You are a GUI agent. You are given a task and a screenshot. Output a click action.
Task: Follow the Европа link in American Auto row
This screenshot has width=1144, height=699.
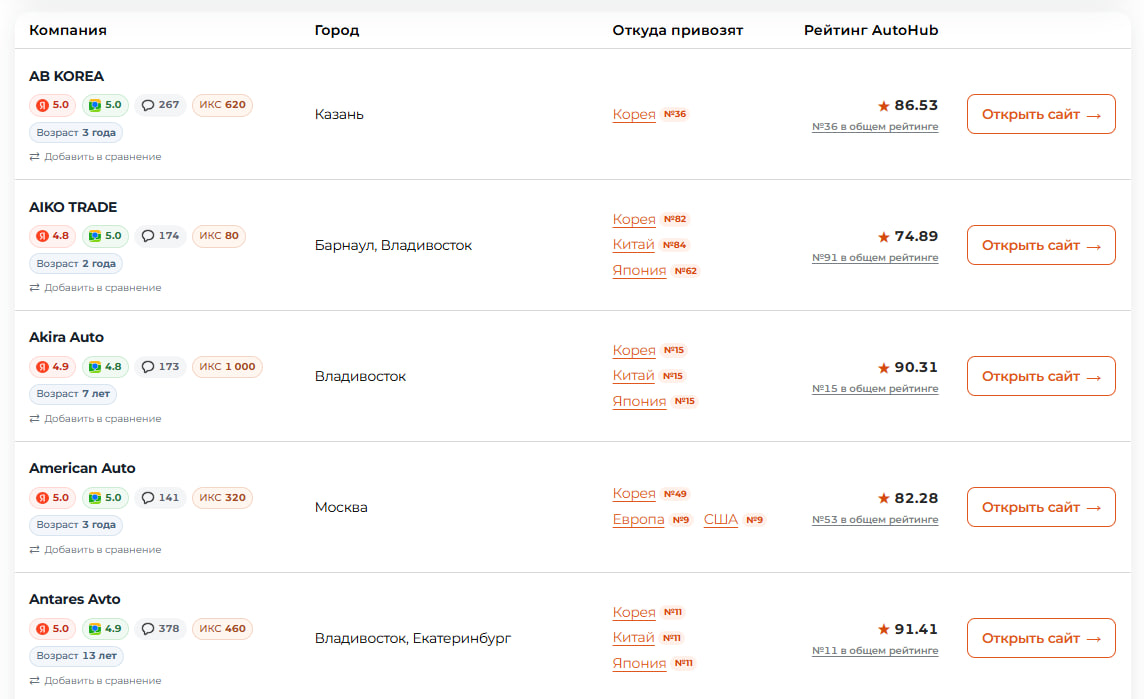coord(638,520)
